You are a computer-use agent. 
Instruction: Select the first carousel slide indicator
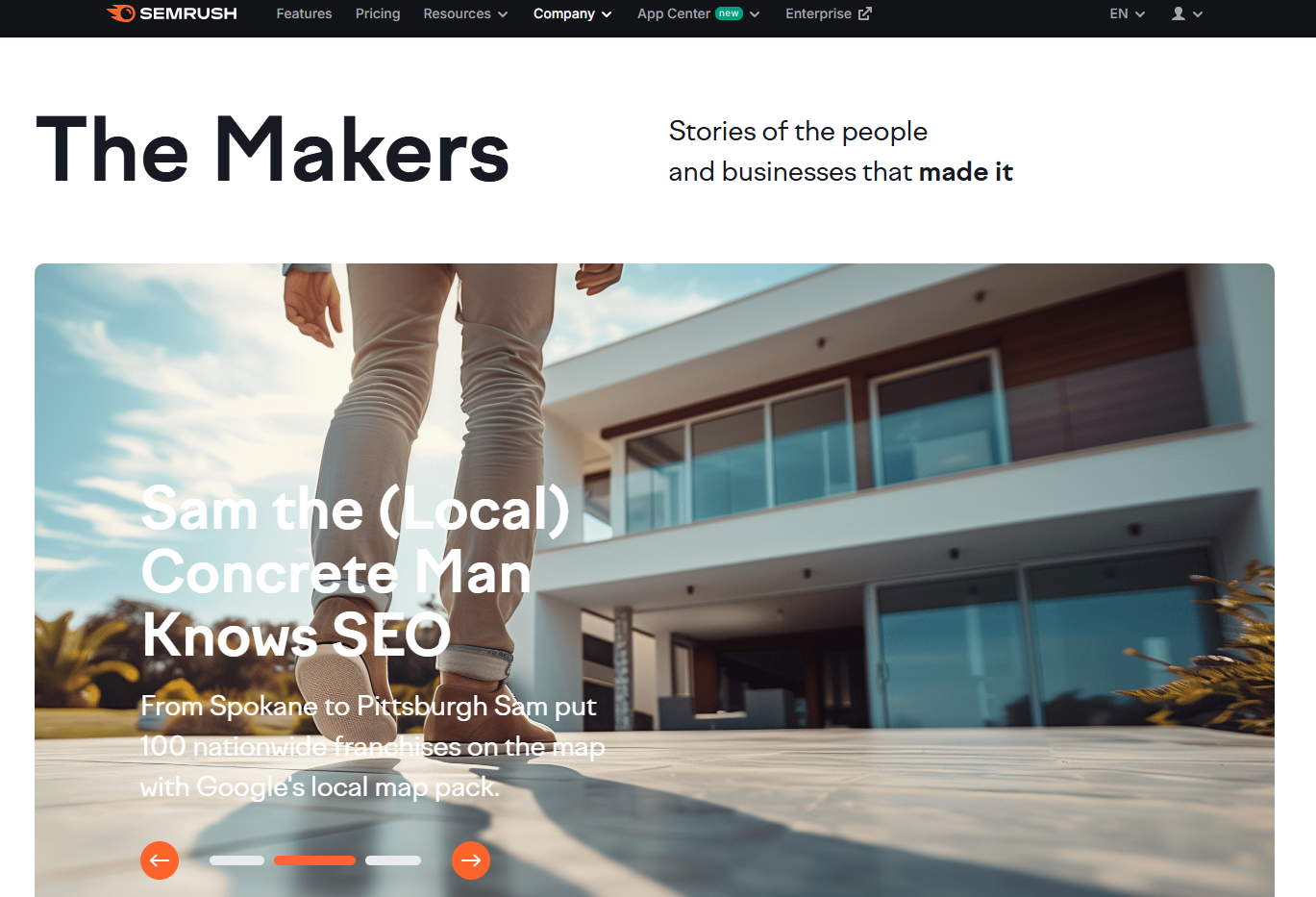coord(236,860)
